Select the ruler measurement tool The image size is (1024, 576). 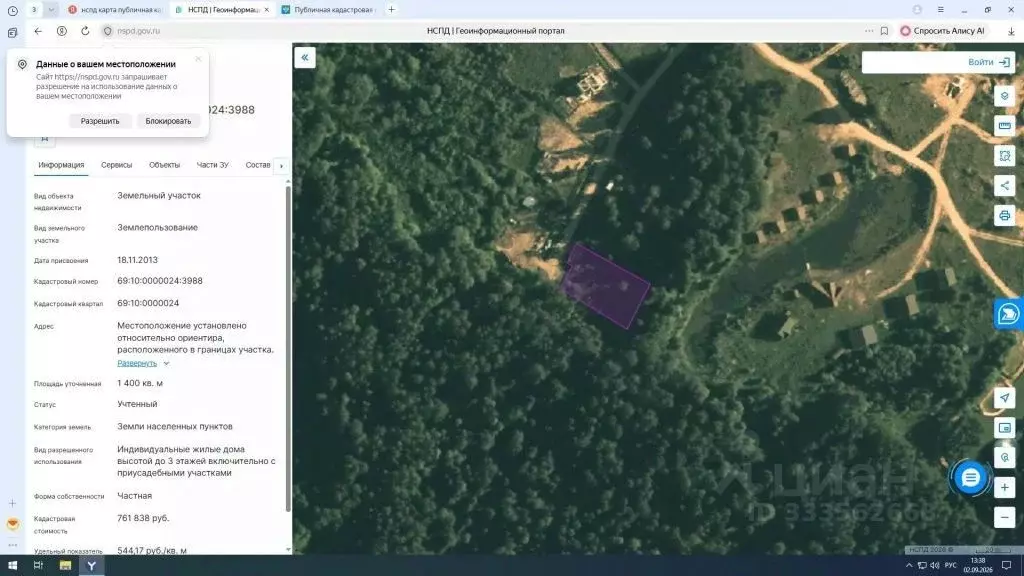click(1004, 126)
